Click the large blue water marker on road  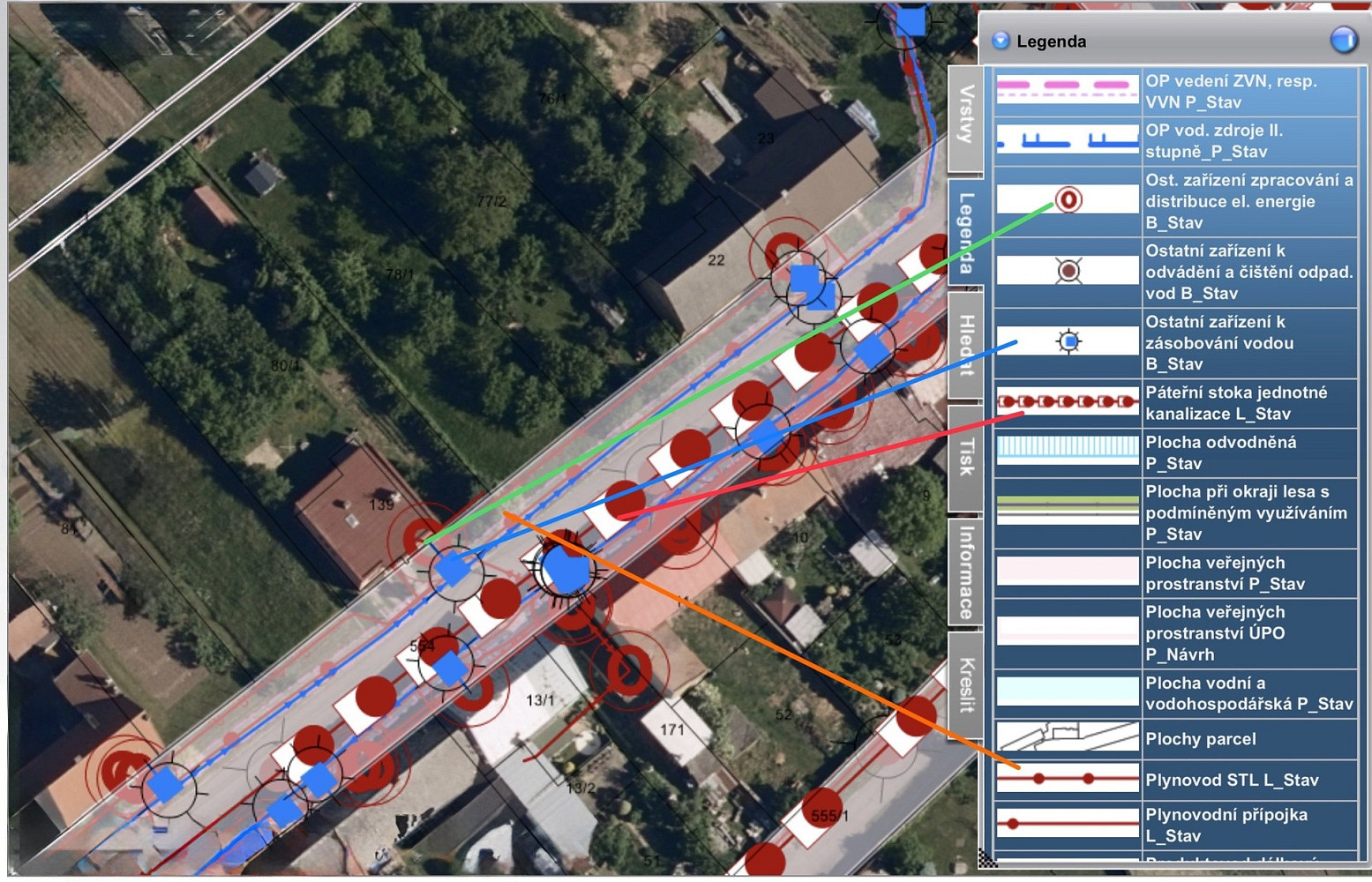(x=566, y=570)
